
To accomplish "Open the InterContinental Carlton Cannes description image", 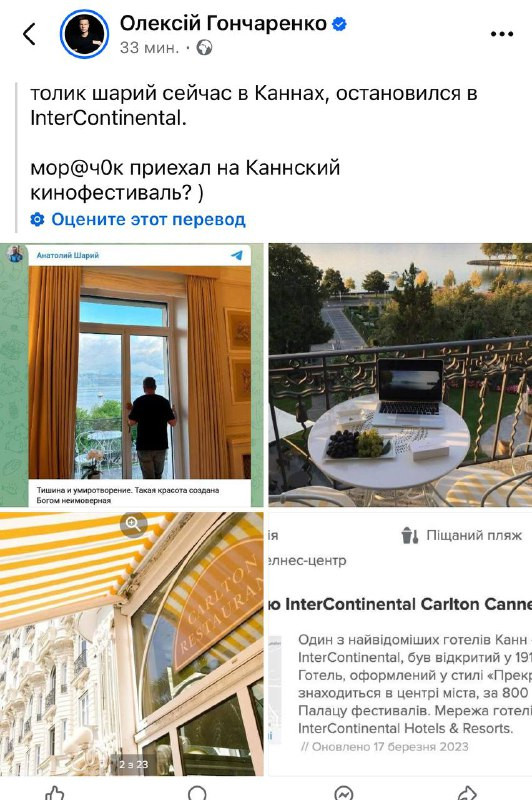I will 400,644.
